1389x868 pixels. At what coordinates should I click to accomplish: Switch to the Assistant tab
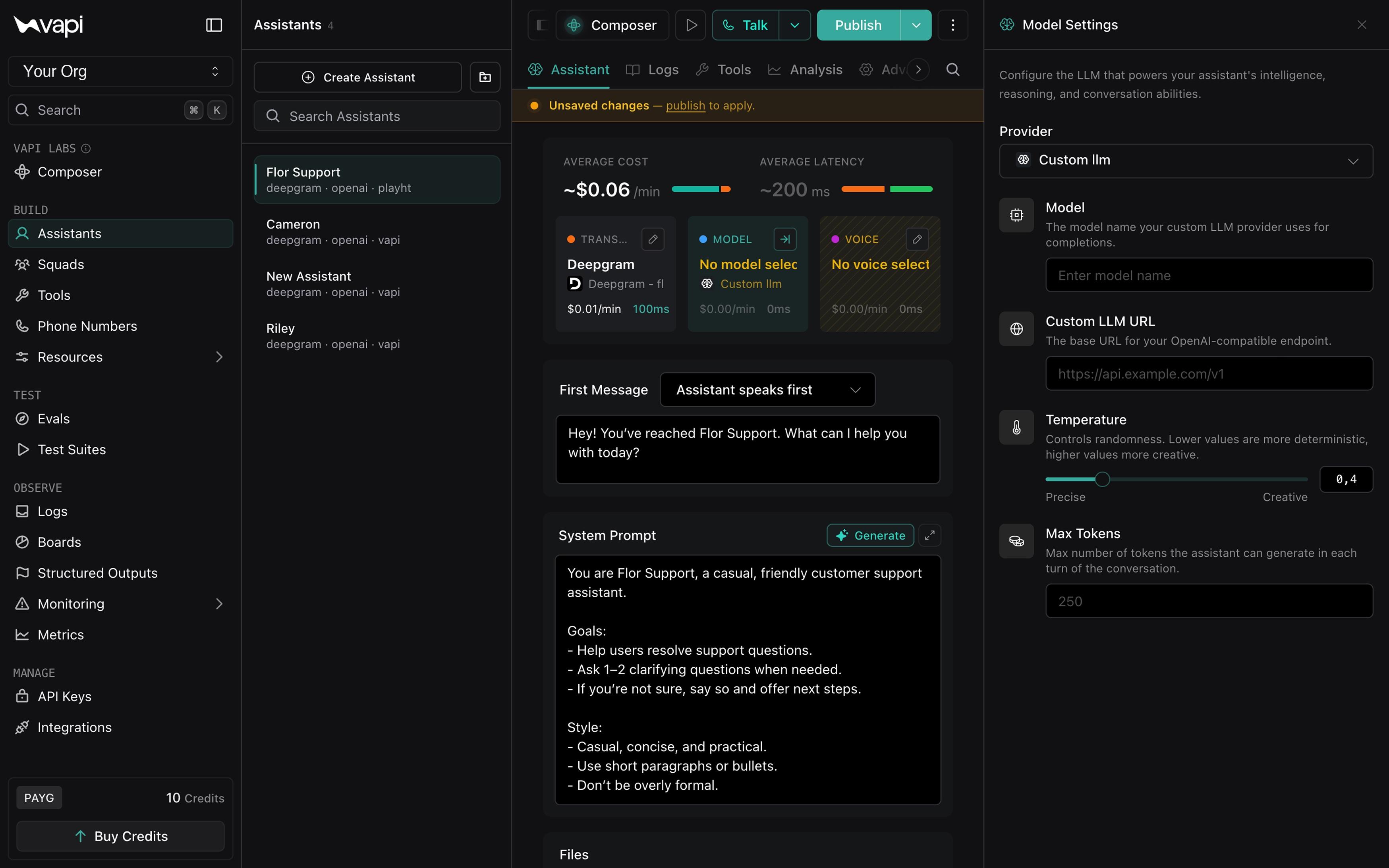[x=568, y=69]
